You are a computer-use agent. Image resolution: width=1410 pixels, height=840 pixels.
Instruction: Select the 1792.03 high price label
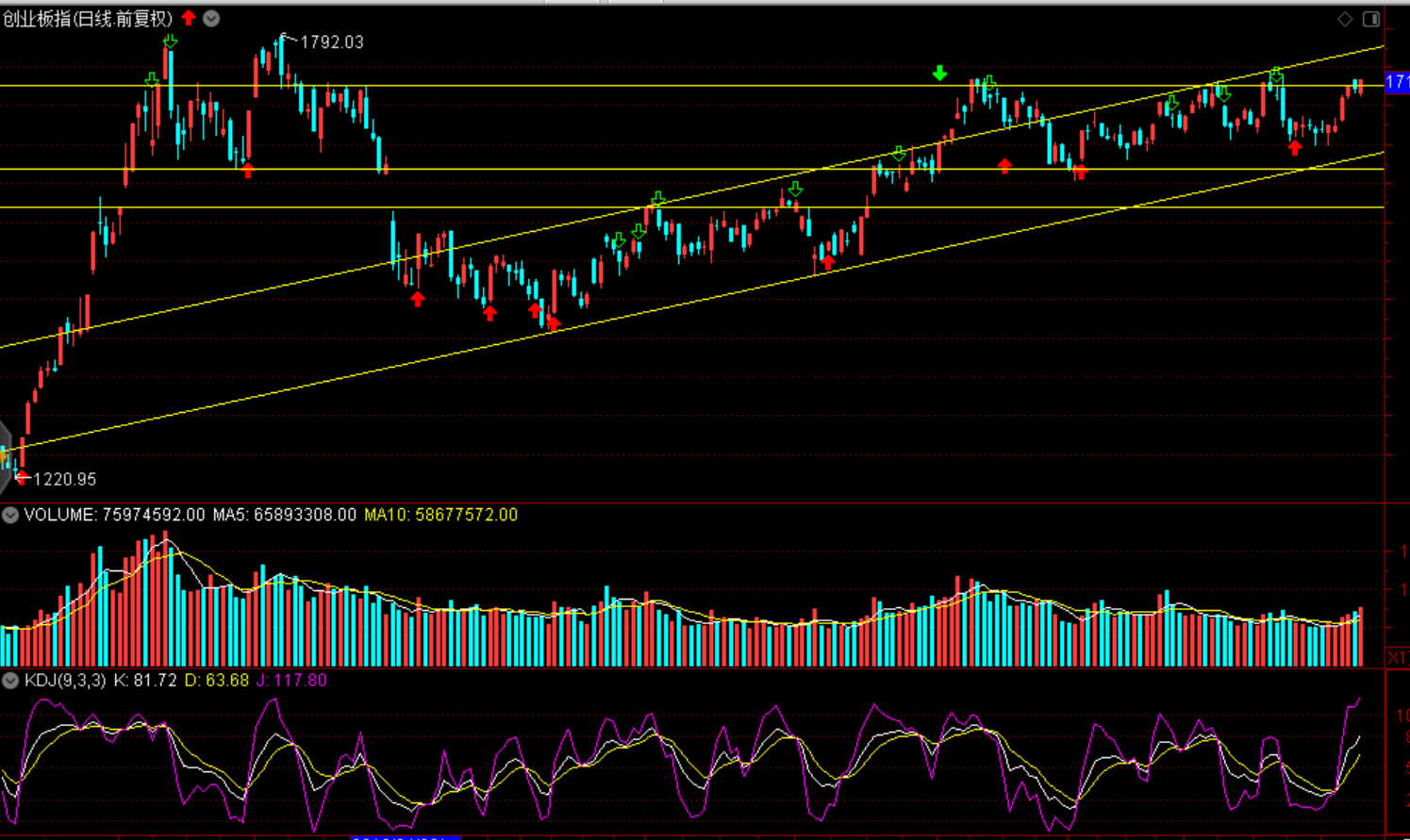coord(331,42)
